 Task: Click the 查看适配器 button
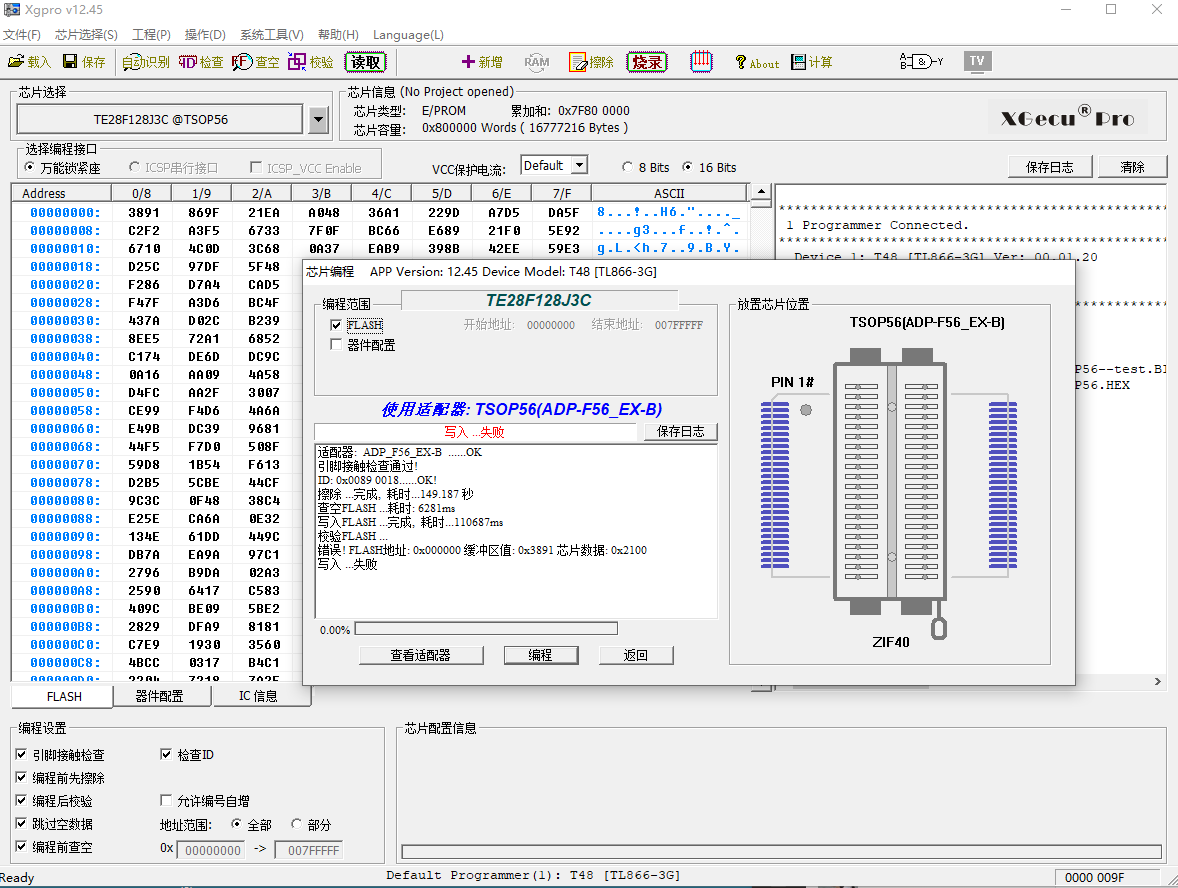[x=421, y=655]
